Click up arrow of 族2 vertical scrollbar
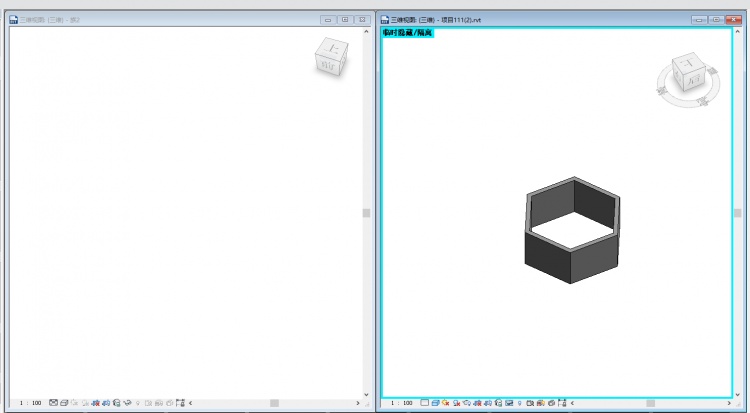This screenshot has width=750, height=413. [366, 32]
